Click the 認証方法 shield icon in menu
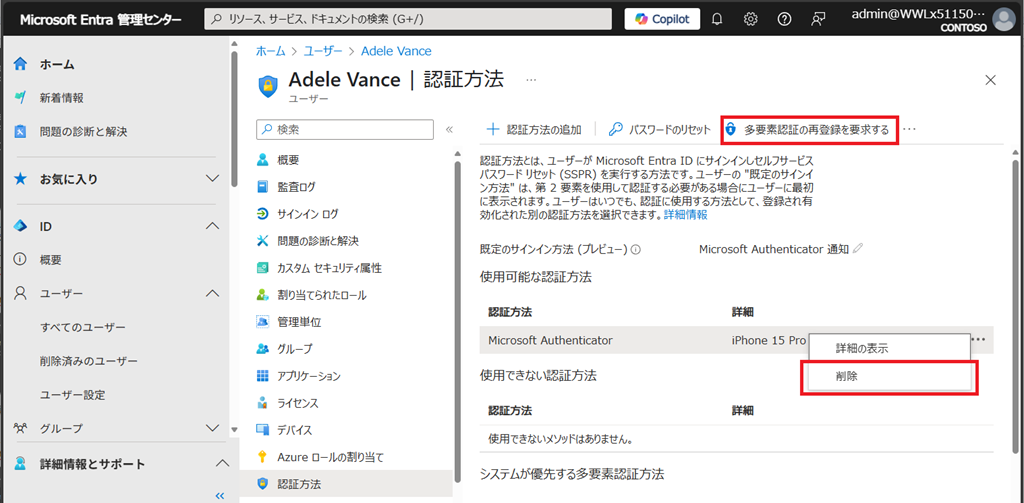 (x=263, y=484)
